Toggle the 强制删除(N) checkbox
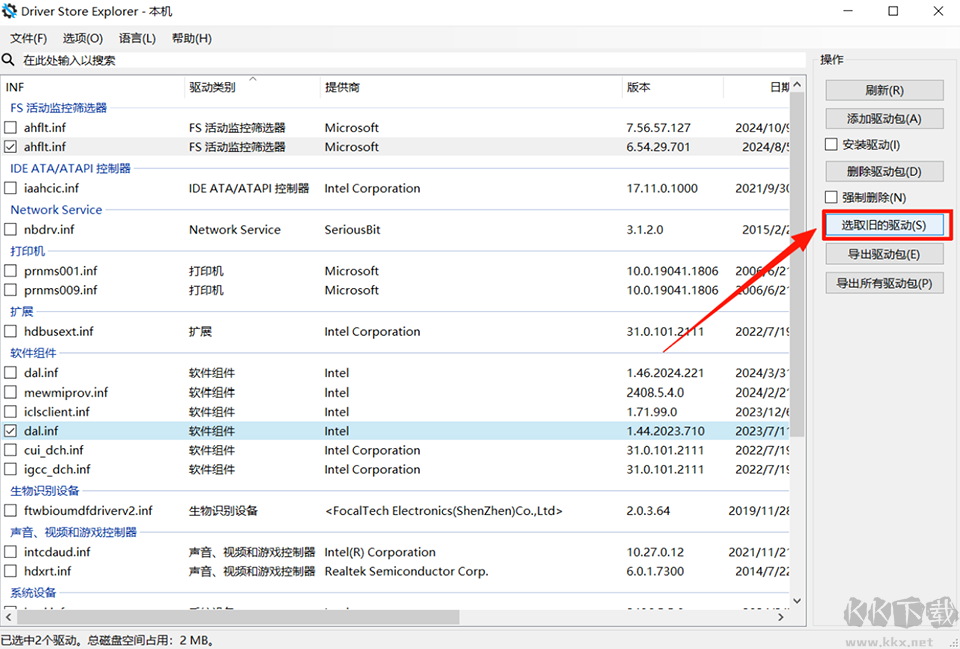This screenshot has width=960, height=649. [x=831, y=197]
